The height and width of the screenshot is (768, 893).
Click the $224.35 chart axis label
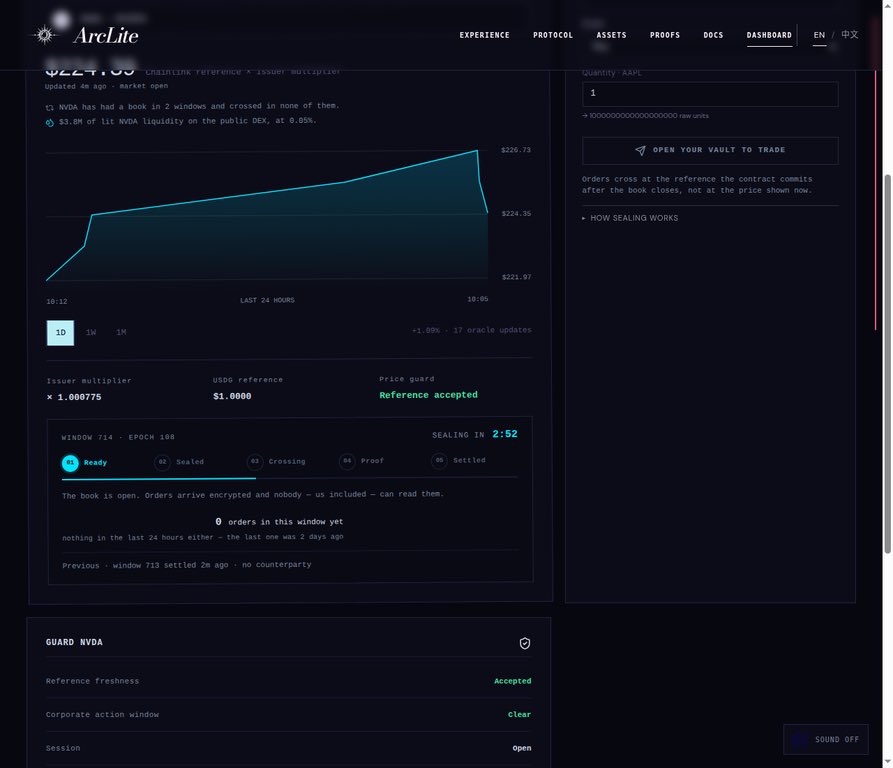(x=516, y=214)
